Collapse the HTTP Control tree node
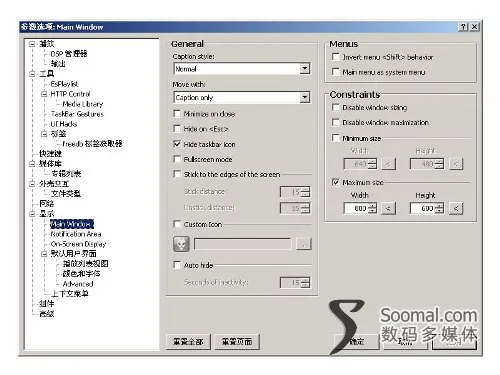This screenshot has height=375, width=500. [x=44, y=94]
